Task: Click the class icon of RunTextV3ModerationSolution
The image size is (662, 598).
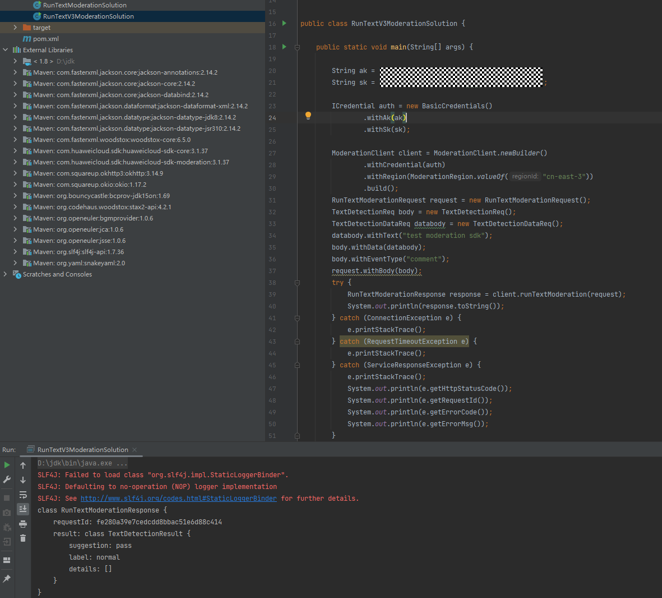Action: [37, 16]
